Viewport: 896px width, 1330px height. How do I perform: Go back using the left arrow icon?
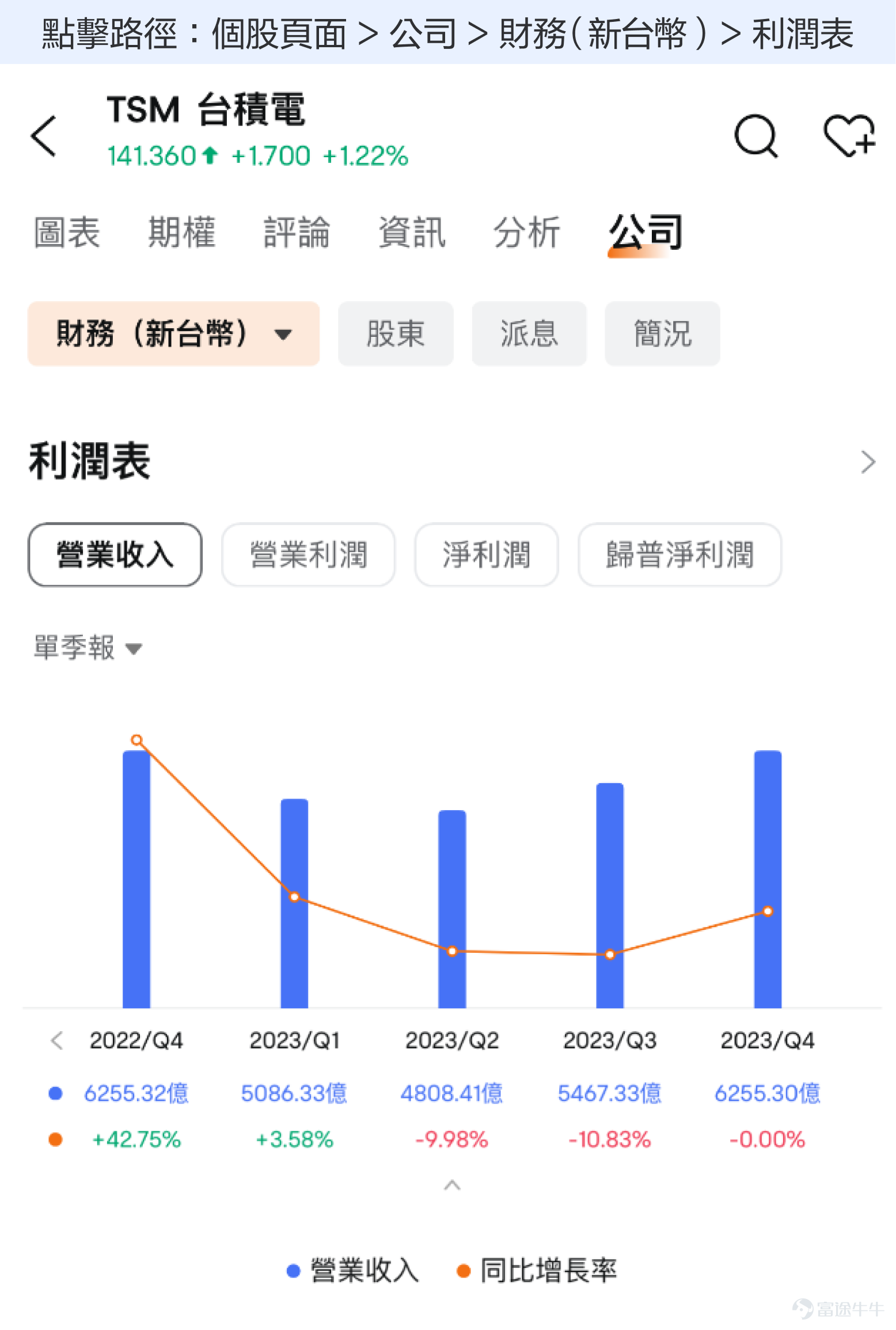point(43,136)
